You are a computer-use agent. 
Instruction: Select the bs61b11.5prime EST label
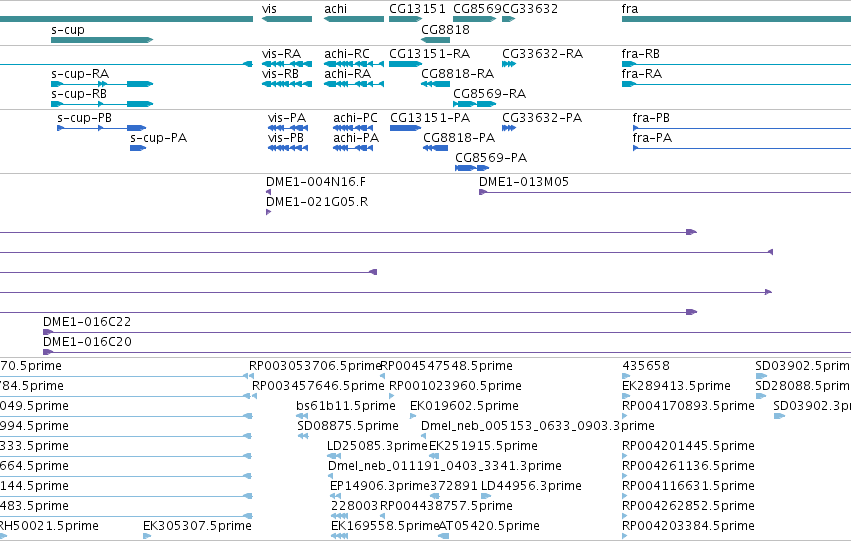(346, 406)
